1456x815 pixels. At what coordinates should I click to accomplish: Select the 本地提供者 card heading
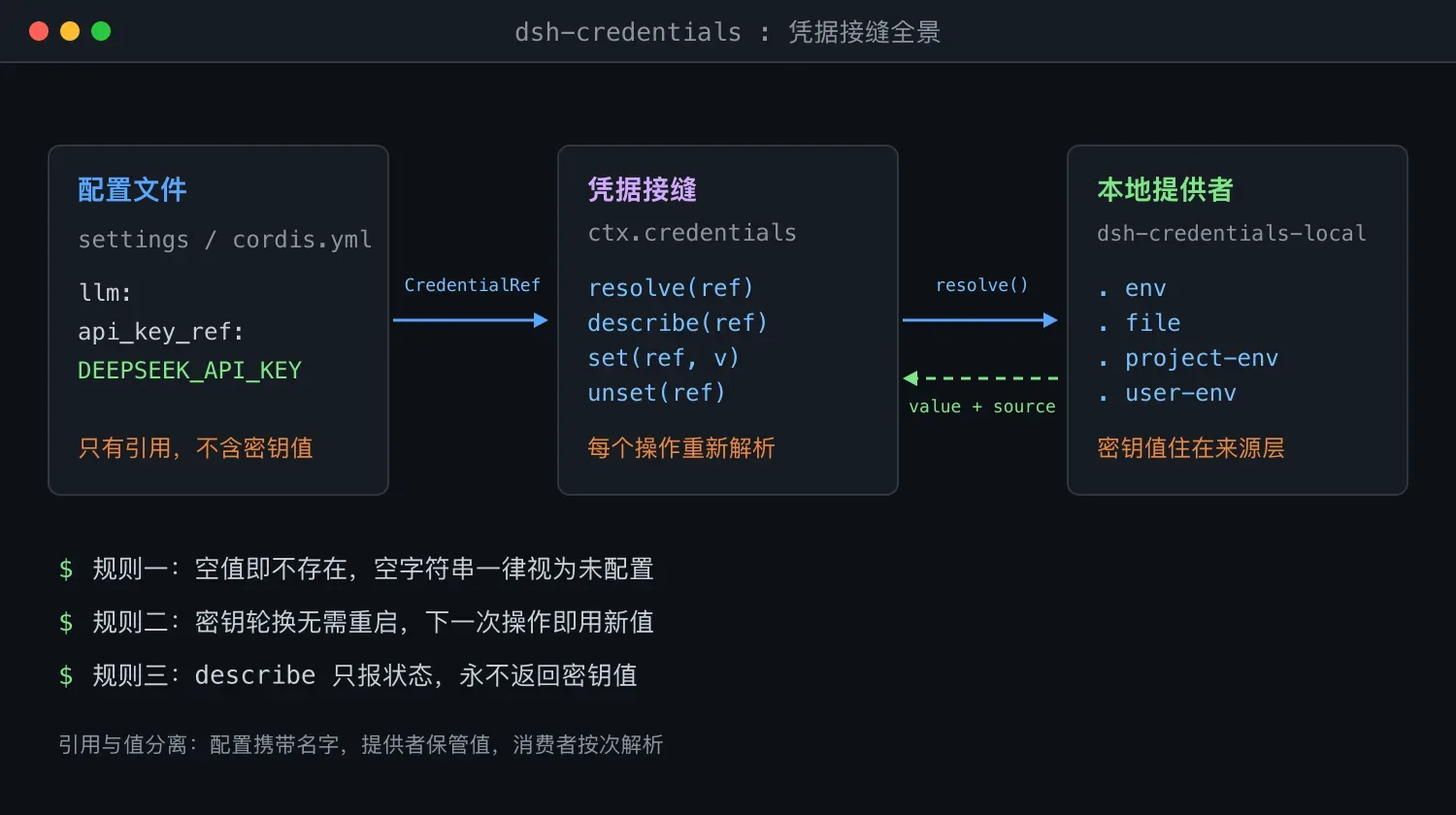[x=1165, y=189]
